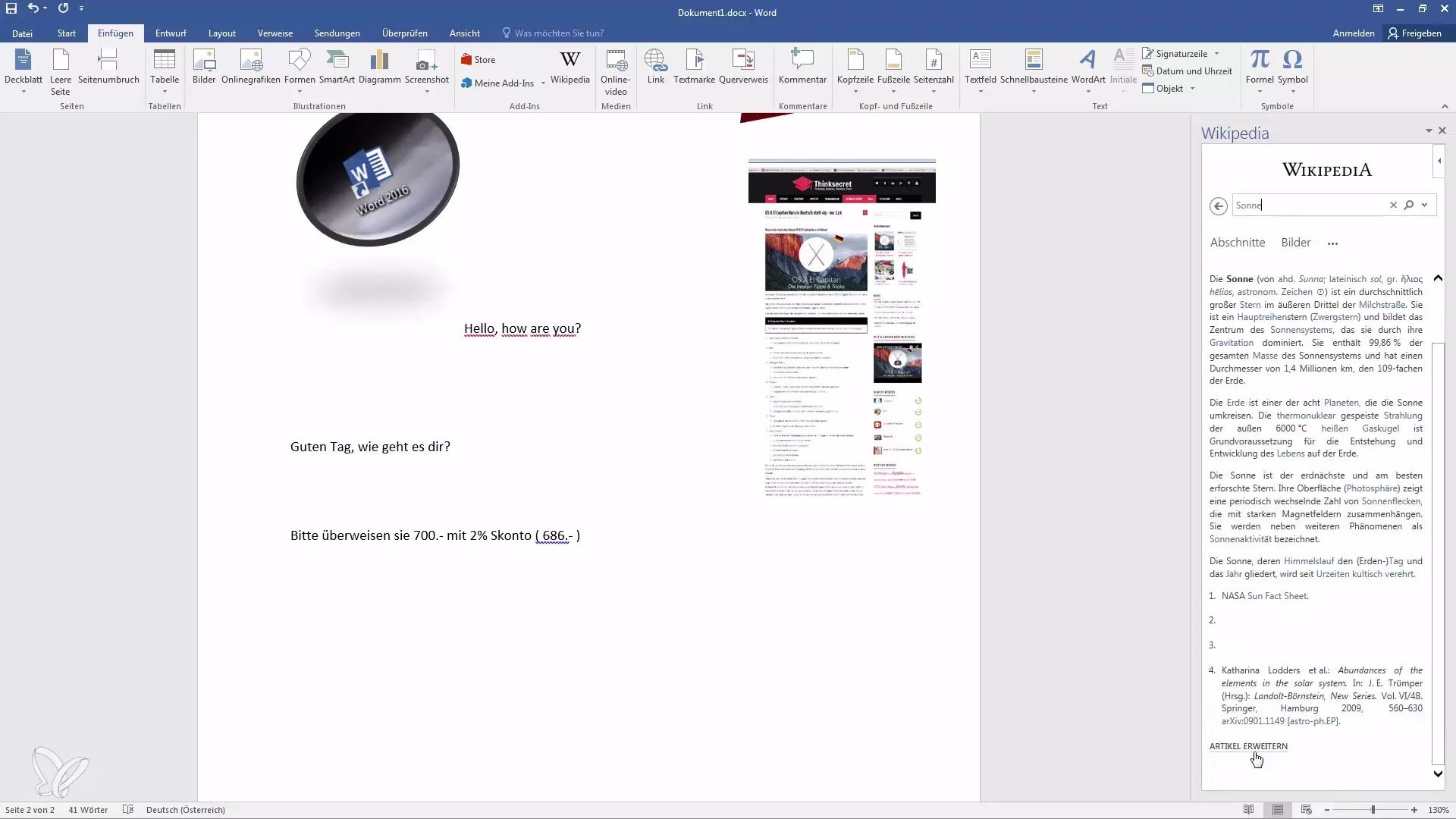Open Onlinegrafiken search

pos(251,67)
